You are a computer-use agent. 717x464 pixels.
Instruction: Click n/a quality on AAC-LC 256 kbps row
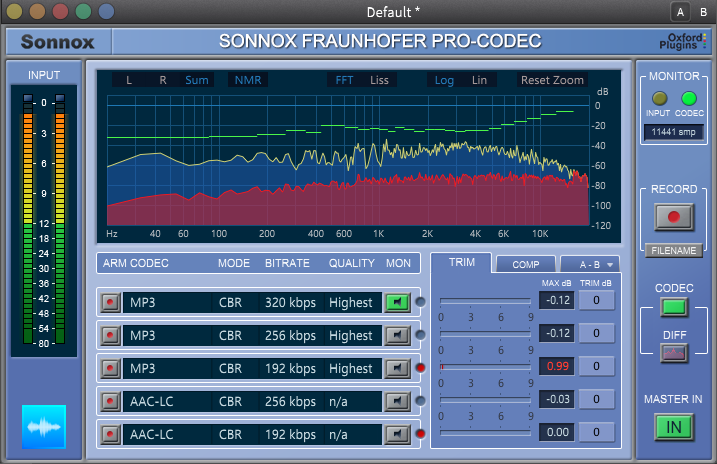click(353, 401)
